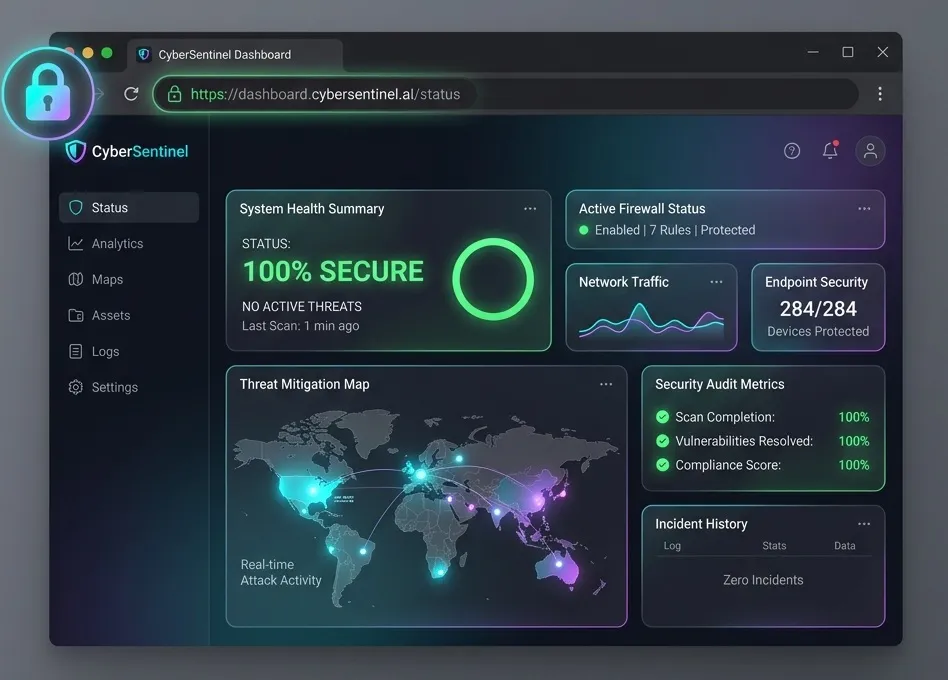The width and height of the screenshot is (948, 680).
Task: Maximize the browser window
Action: (848, 52)
